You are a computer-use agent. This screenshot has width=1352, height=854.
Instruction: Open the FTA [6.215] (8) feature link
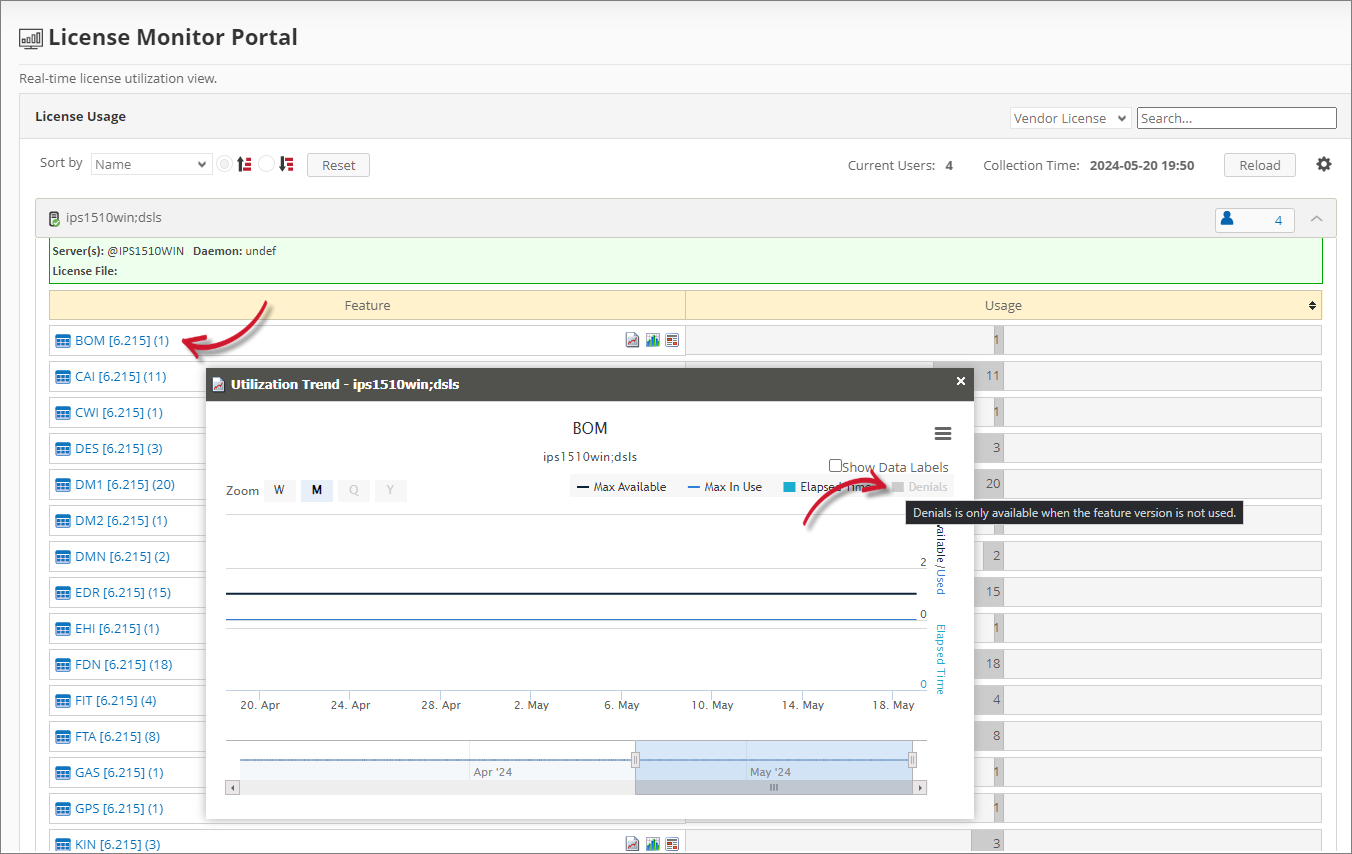[117, 737]
